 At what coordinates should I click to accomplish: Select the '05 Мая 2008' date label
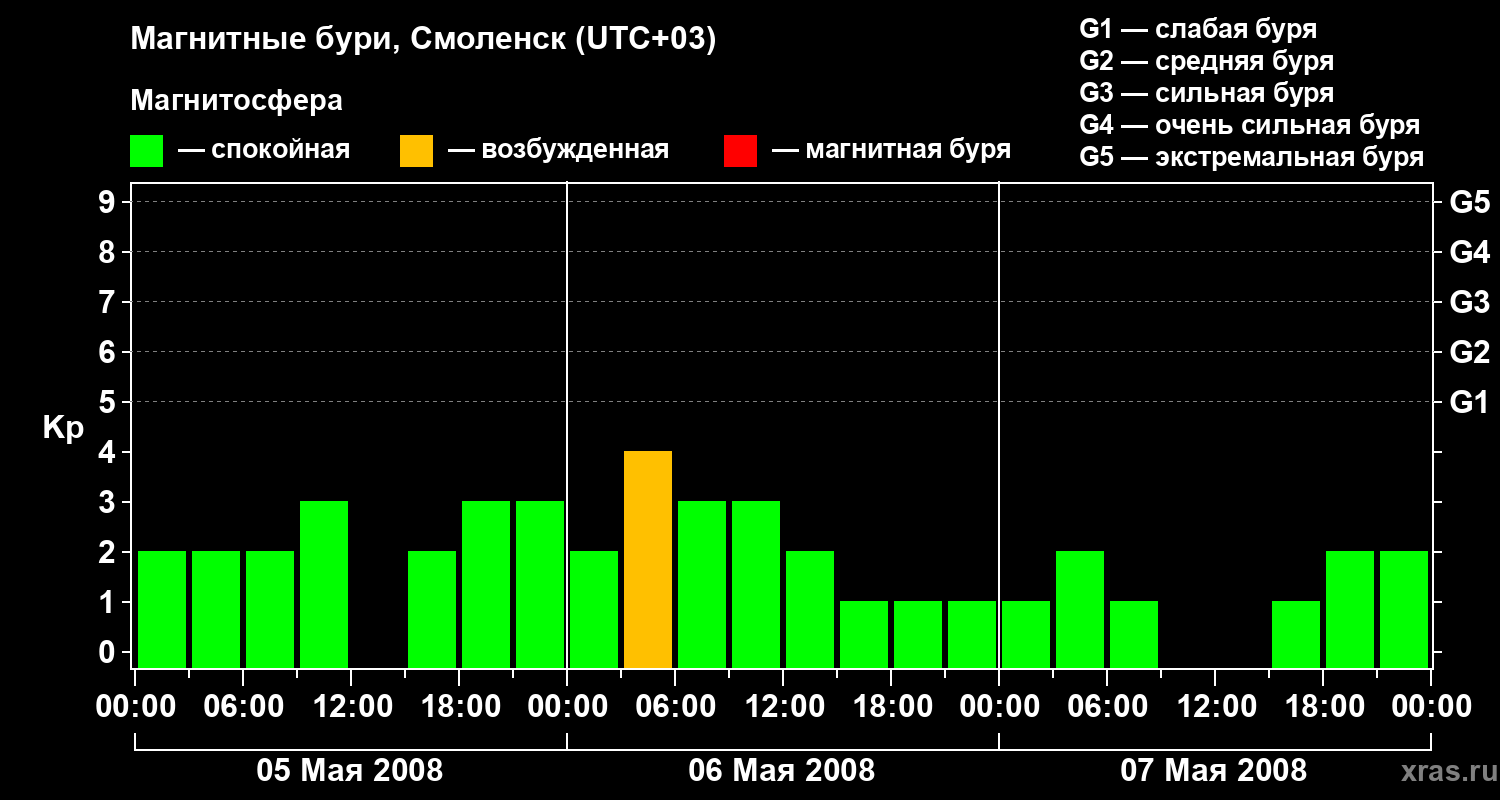(350, 771)
